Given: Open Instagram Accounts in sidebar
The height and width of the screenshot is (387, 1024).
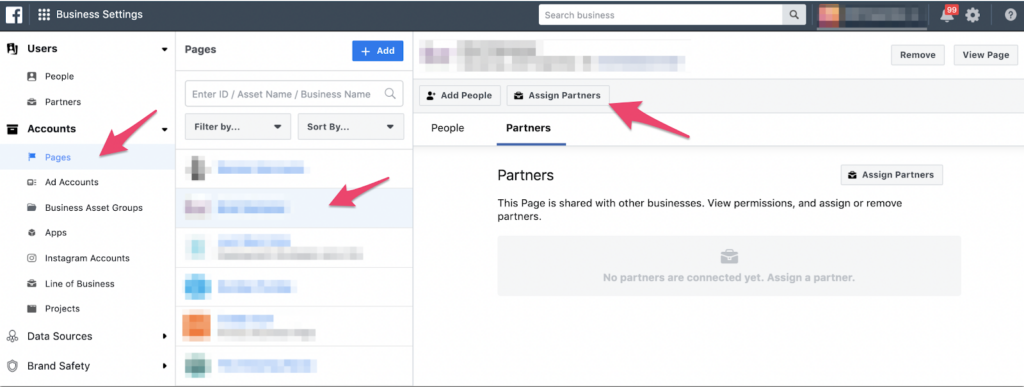Looking at the screenshot, I should (x=87, y=258).
